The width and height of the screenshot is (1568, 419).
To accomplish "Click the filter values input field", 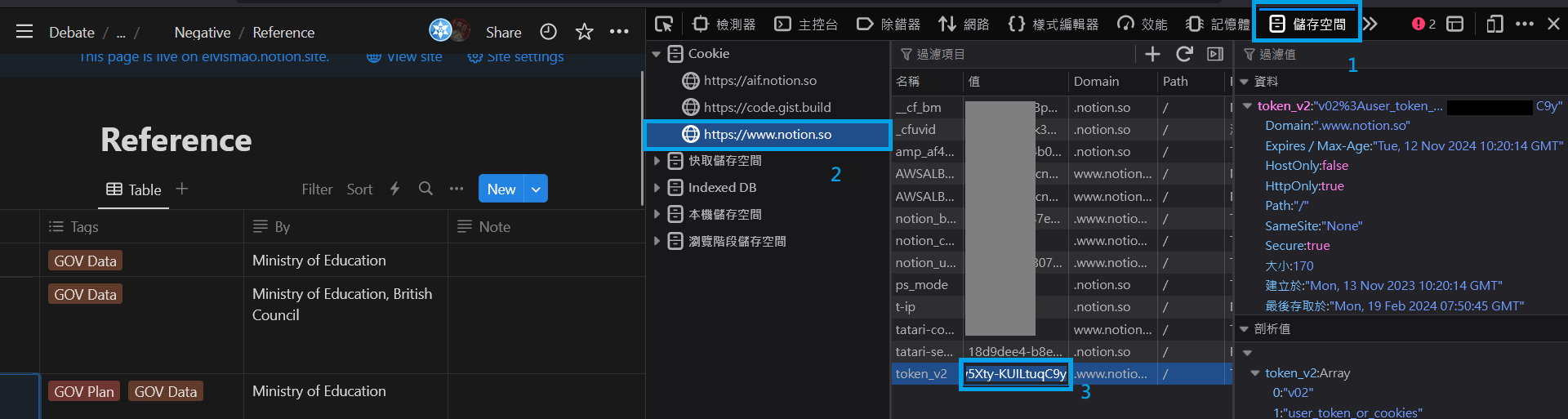I will (1400, 54).
